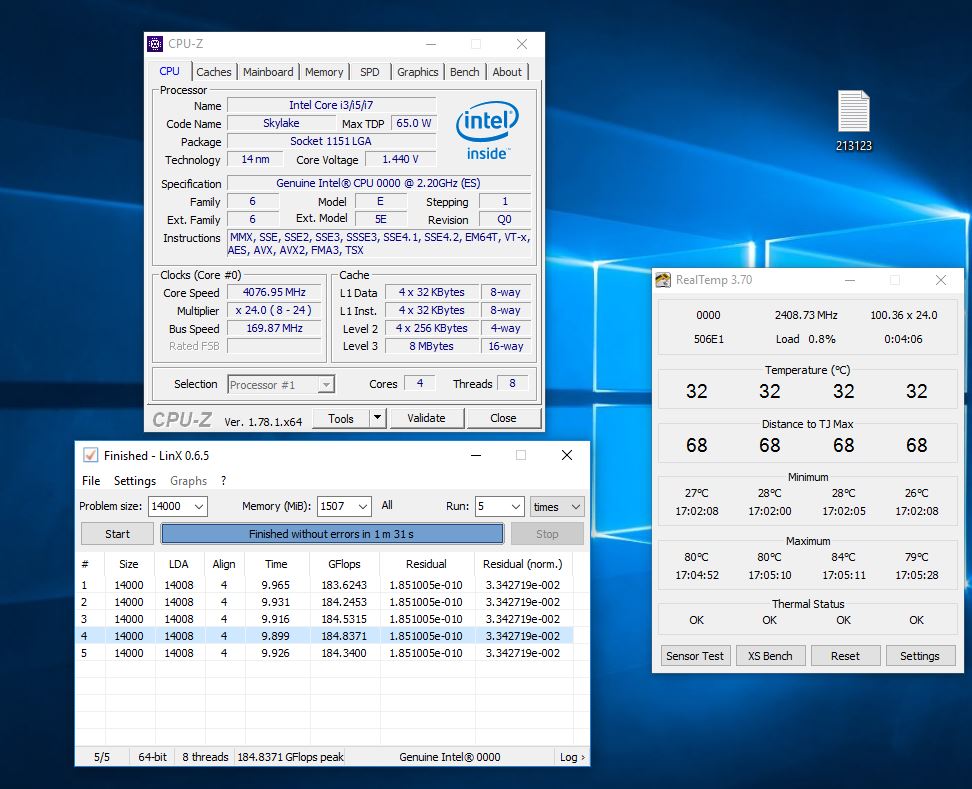Screen dimensions: 972x789
Task: Expand the Memory (MiB) dropdown in LinX
Action: click(363, 506)
